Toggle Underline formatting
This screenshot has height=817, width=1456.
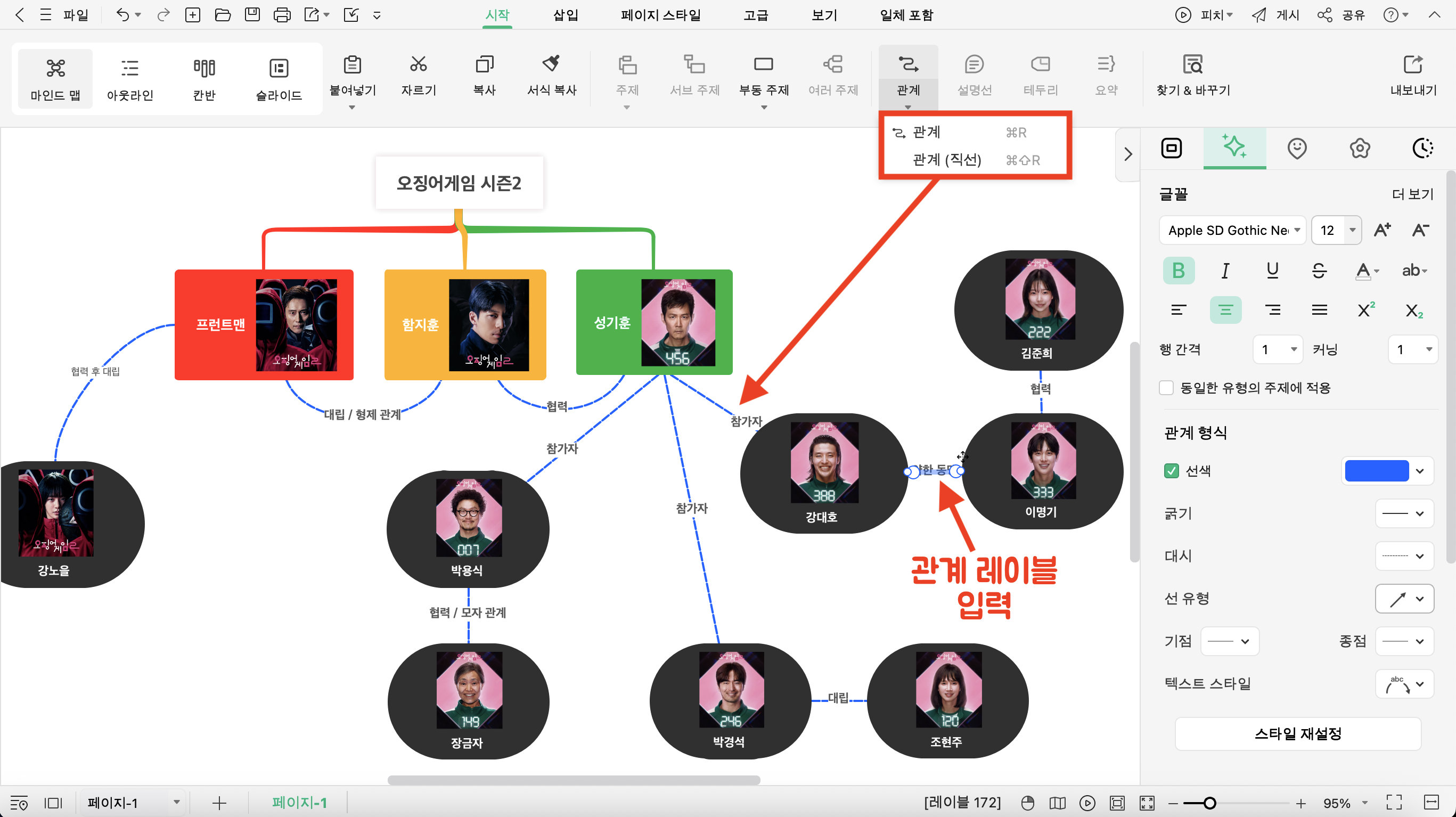click(1272, 271)
